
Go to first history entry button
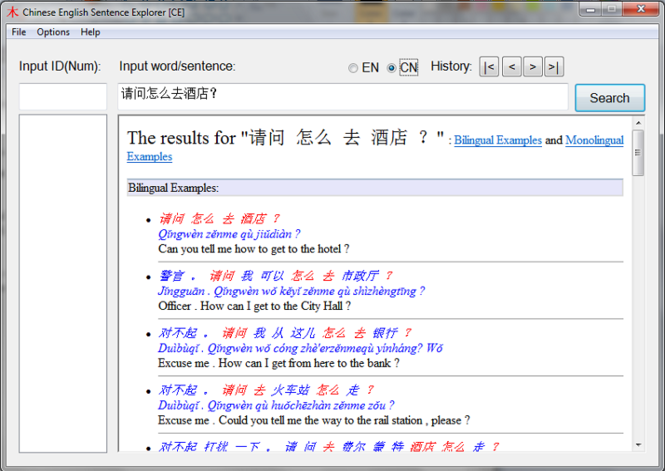pyautogui.click(x=489, y=67)
